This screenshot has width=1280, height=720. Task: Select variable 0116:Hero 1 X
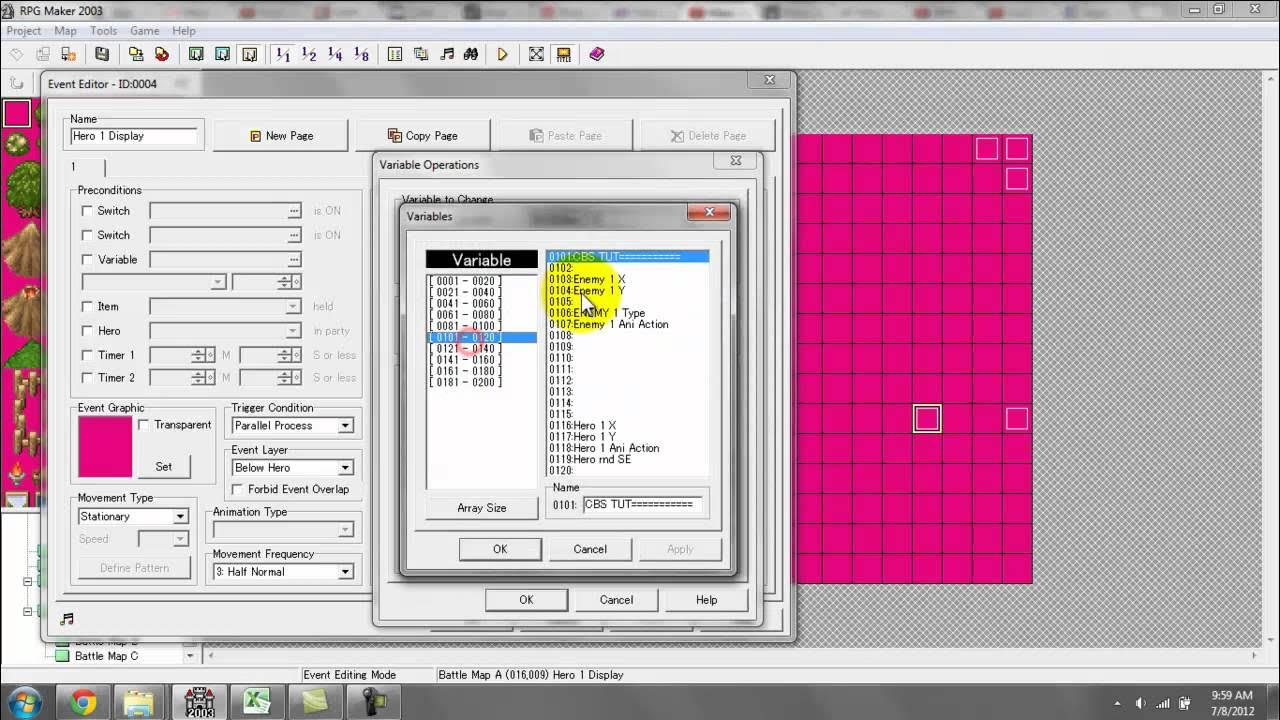tap(627, 426)
